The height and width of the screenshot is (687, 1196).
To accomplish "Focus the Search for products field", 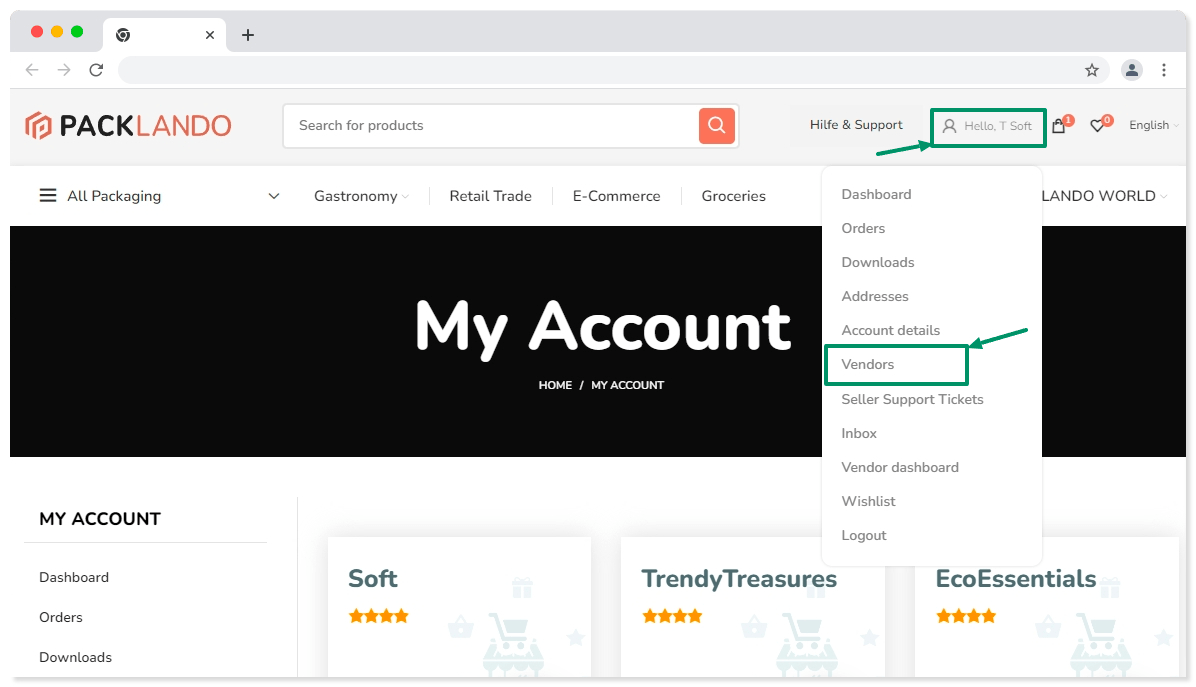I will point(490,126).
